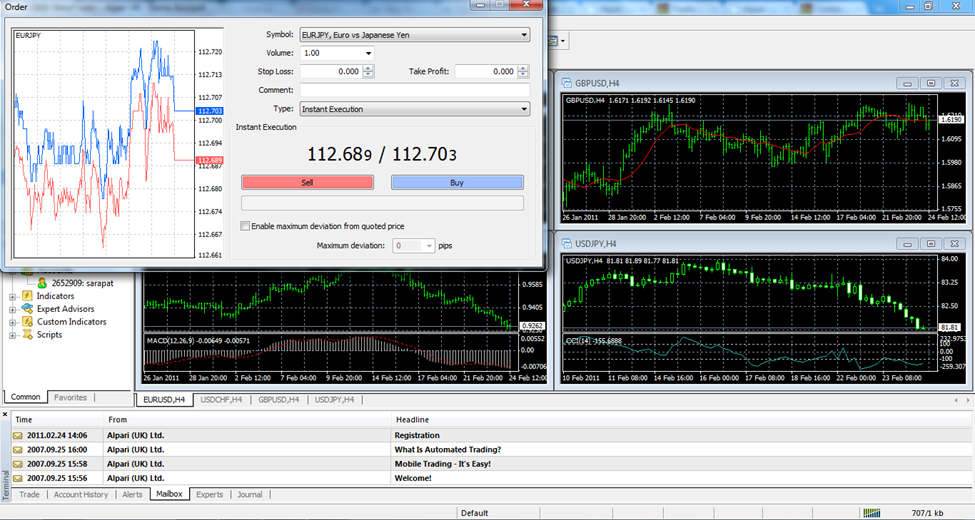The height and width of the screenshot is (520, 975).
Task: Restore the GBPUSD,H4 chart window
Action: click(931, 83)
